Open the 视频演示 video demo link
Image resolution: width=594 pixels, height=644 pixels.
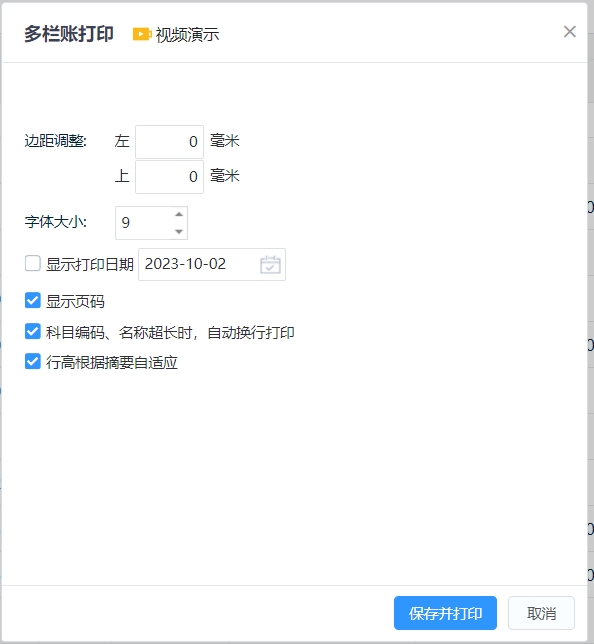tap(187, 35)
